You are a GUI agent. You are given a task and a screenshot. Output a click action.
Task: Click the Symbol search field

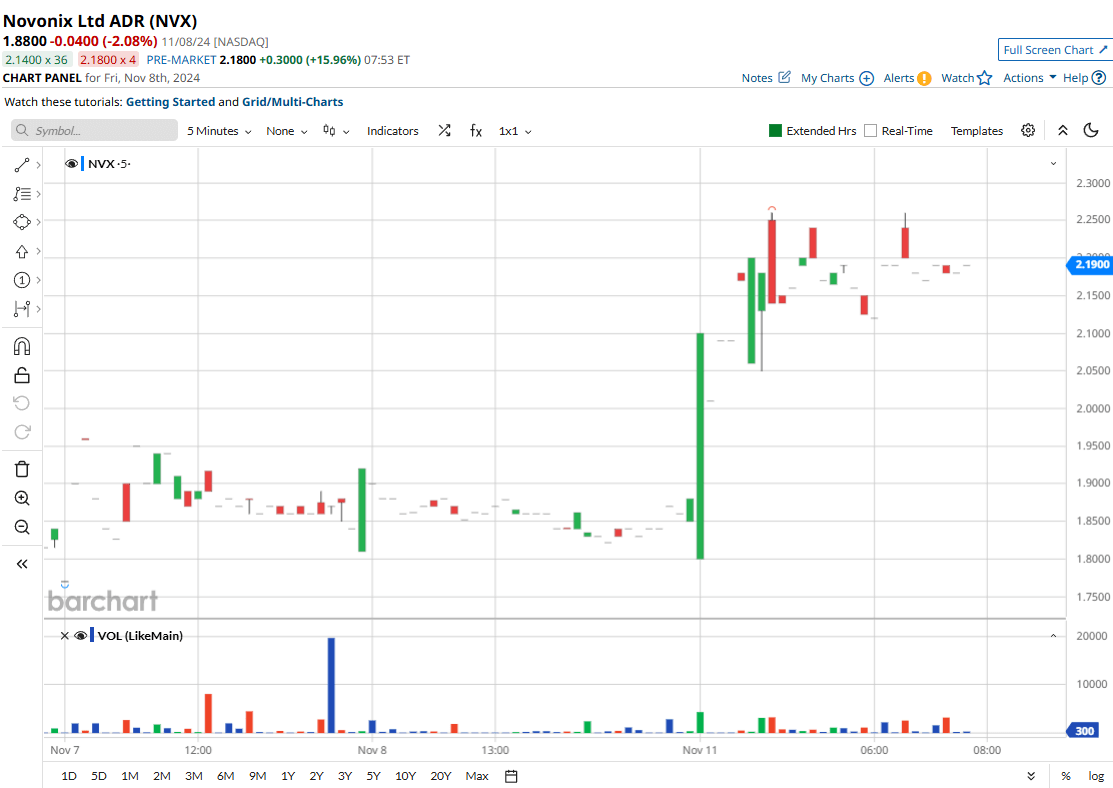[x=94, y=130]
